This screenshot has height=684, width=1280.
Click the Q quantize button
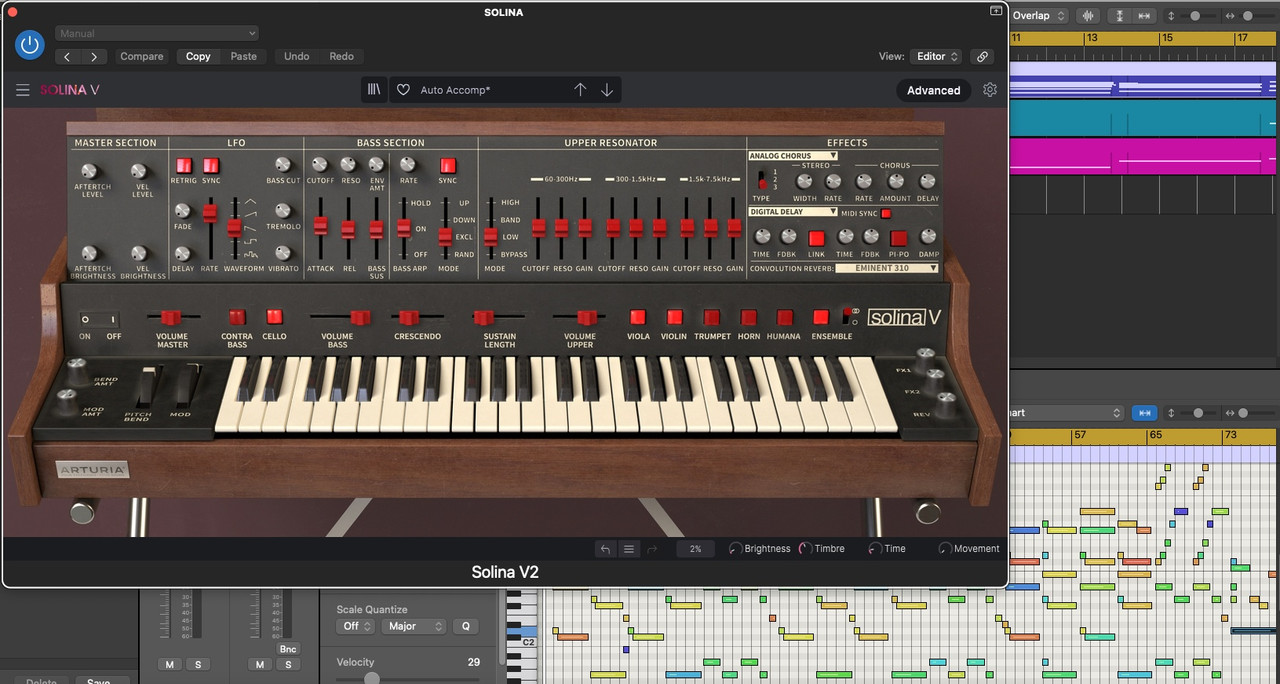pos(465,626)
